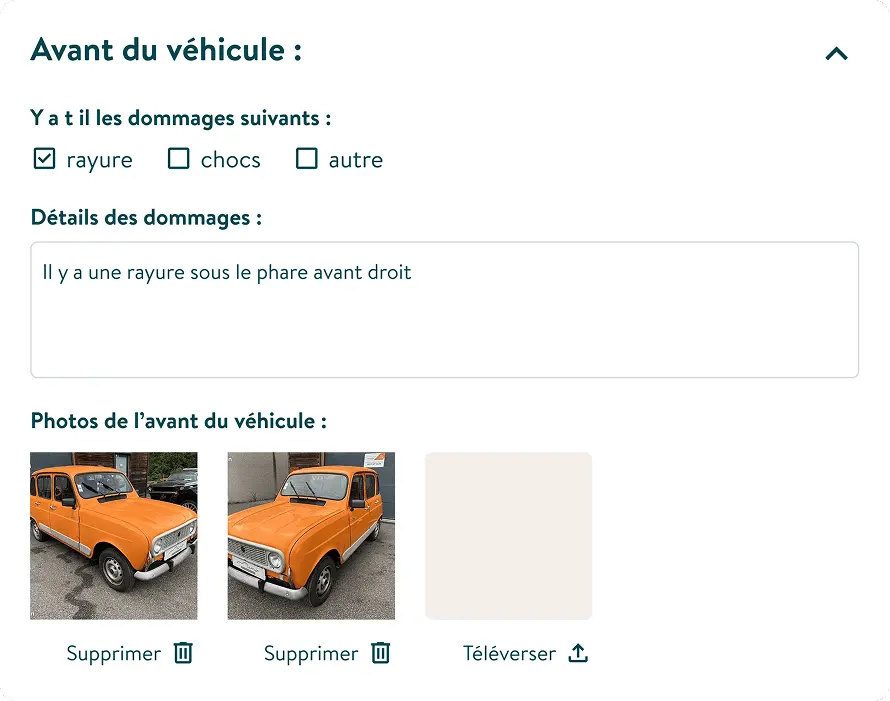Image resolution: width=890 pixels, height=701 pixels.
Task: Click the chocs checkbox label text
Action: point(228,159)
